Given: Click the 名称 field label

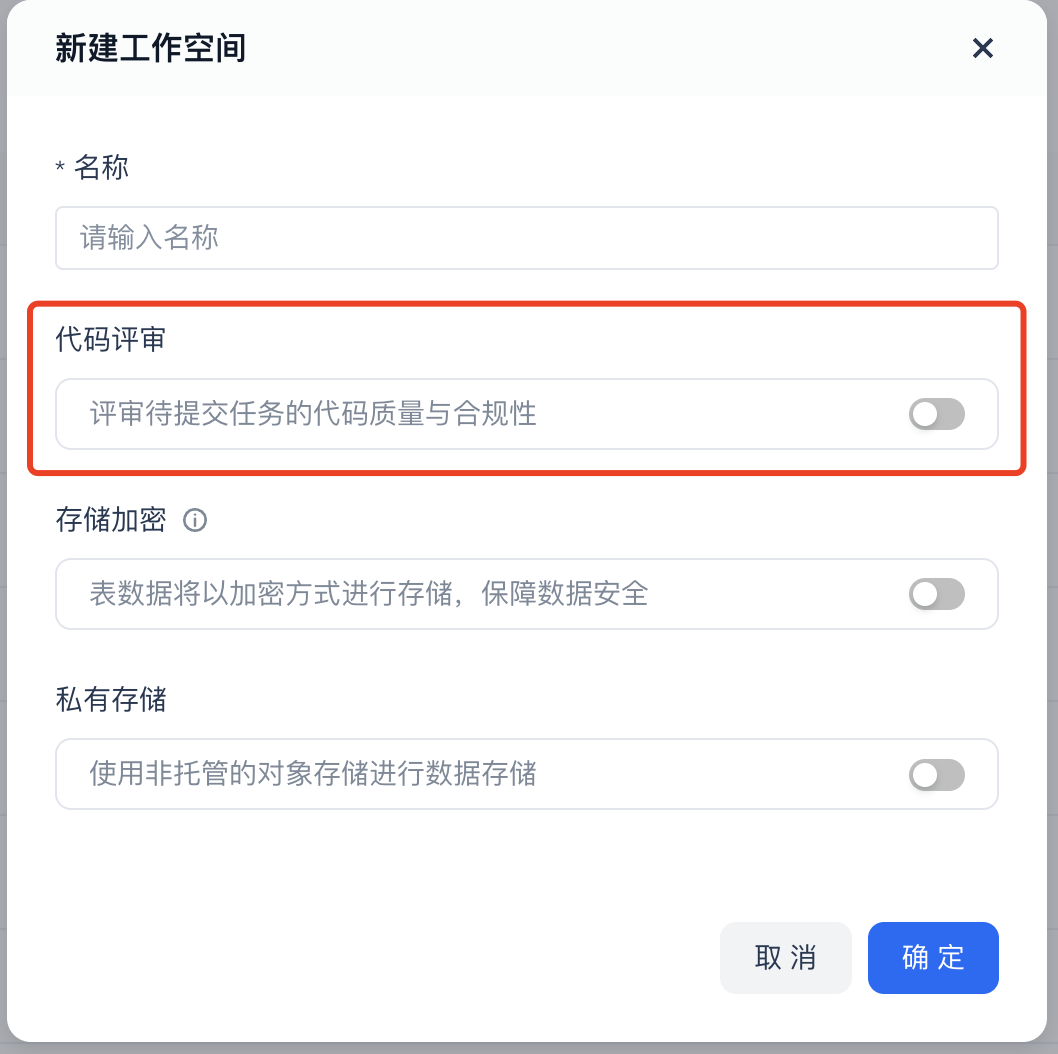Looking at the screenshot, I should click(101, 167).
